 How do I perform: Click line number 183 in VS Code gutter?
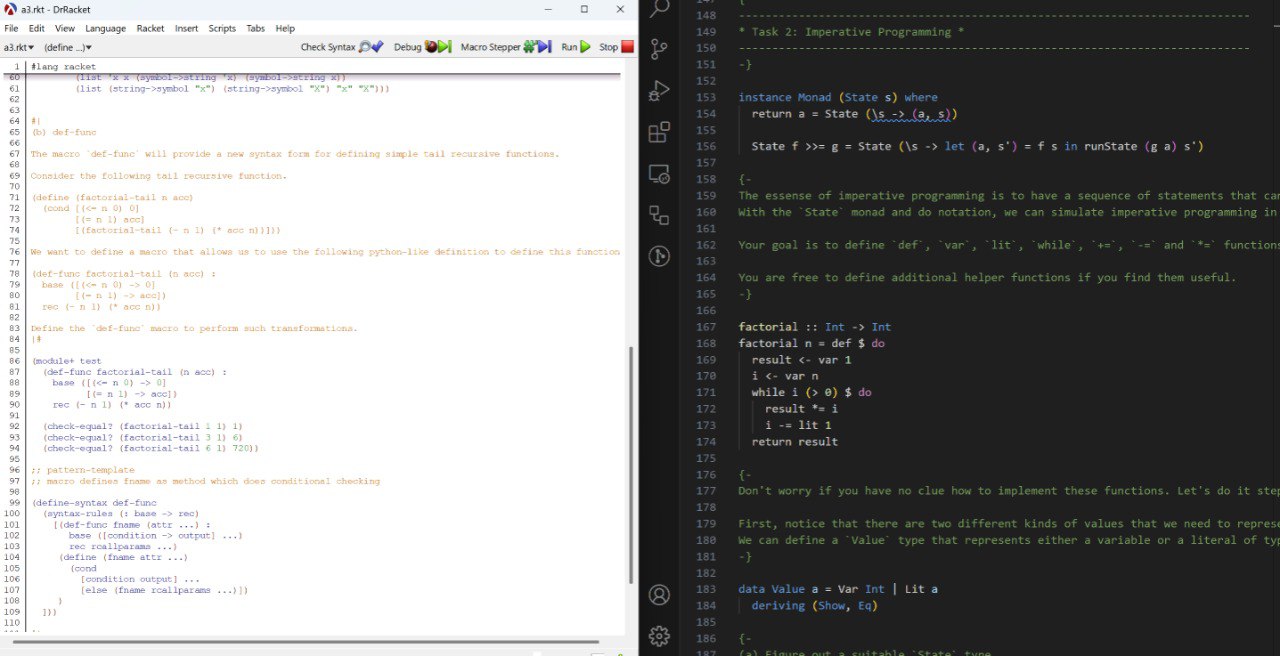(704, 589)
